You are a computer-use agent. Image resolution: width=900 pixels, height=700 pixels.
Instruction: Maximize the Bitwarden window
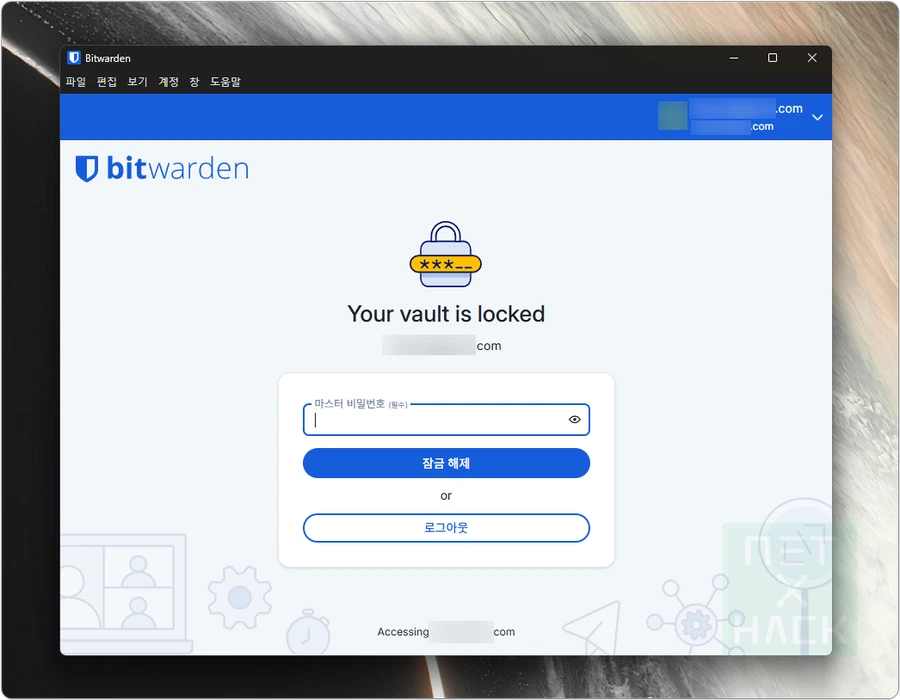tap(773, 58)
